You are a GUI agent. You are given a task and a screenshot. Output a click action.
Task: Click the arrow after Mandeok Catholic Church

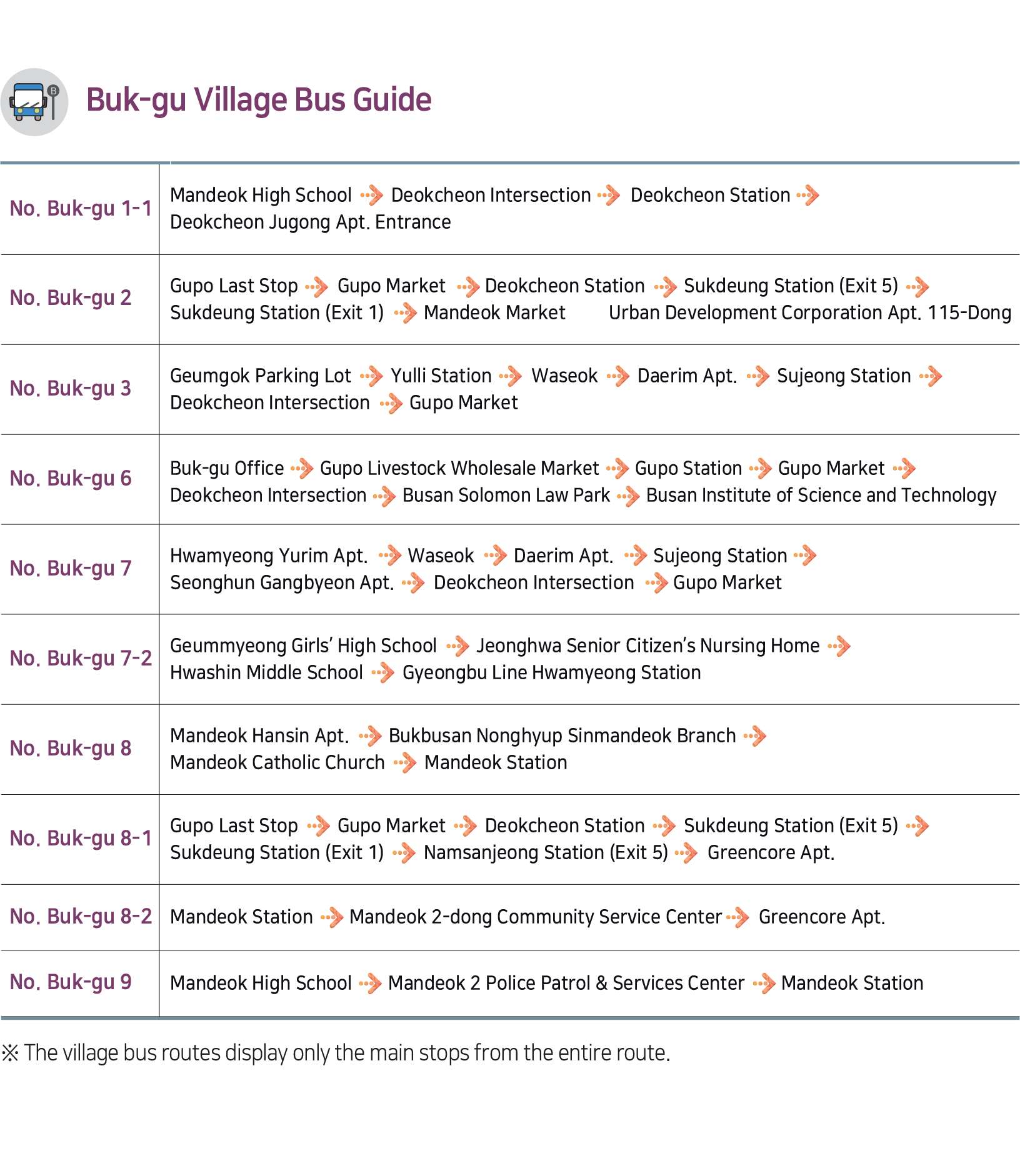point(405,762)
